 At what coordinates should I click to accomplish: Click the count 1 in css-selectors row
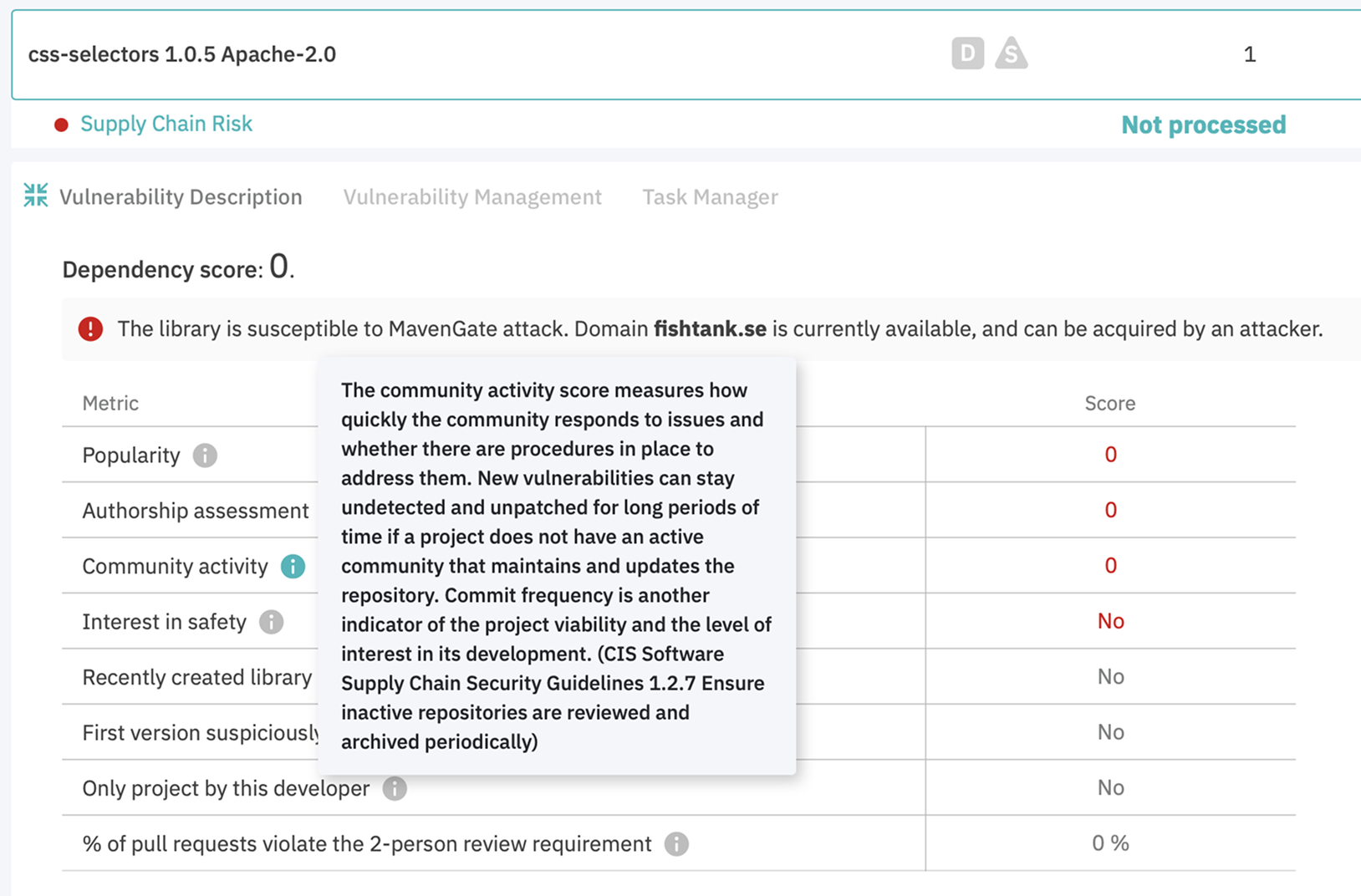pos(1250,54)
